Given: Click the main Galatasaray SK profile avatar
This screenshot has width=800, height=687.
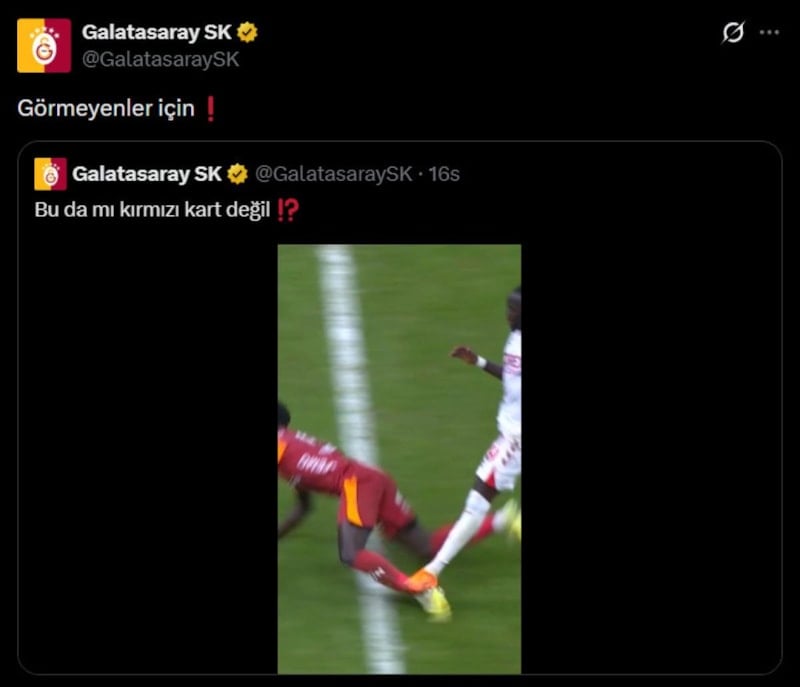Looking at the screenshot, I should [44, 45].
